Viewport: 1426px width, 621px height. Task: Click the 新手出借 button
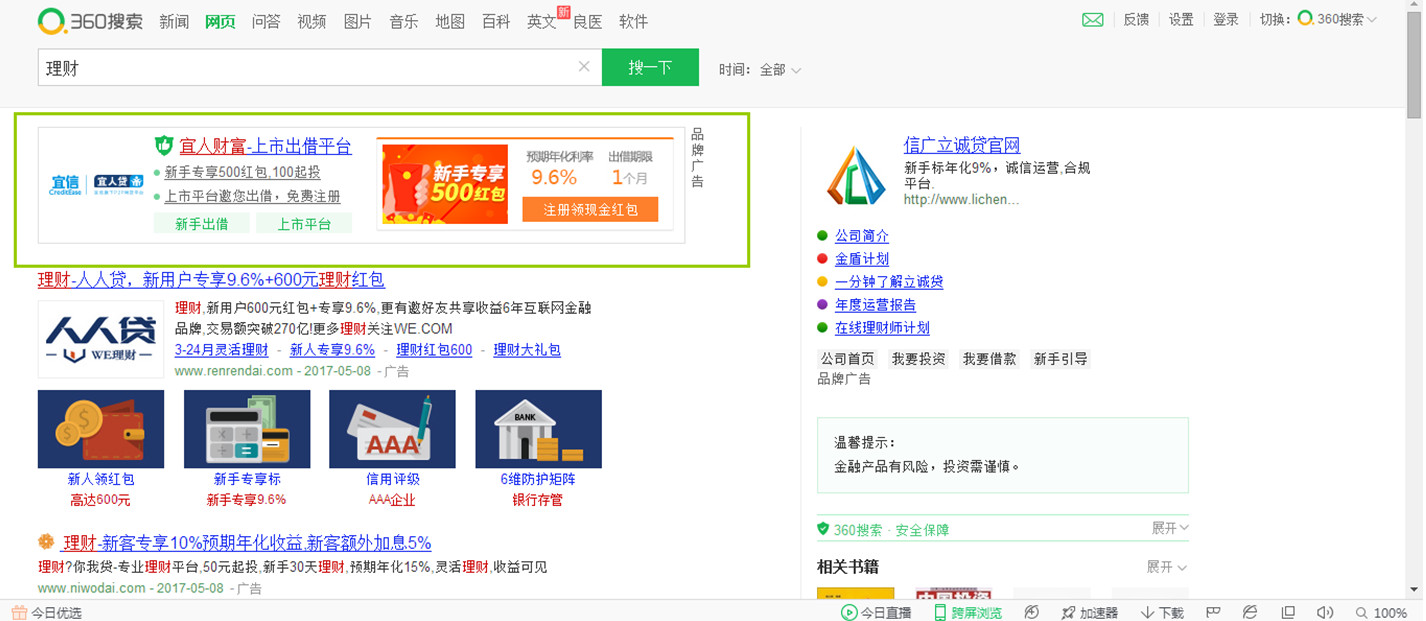tap(202, 224)
